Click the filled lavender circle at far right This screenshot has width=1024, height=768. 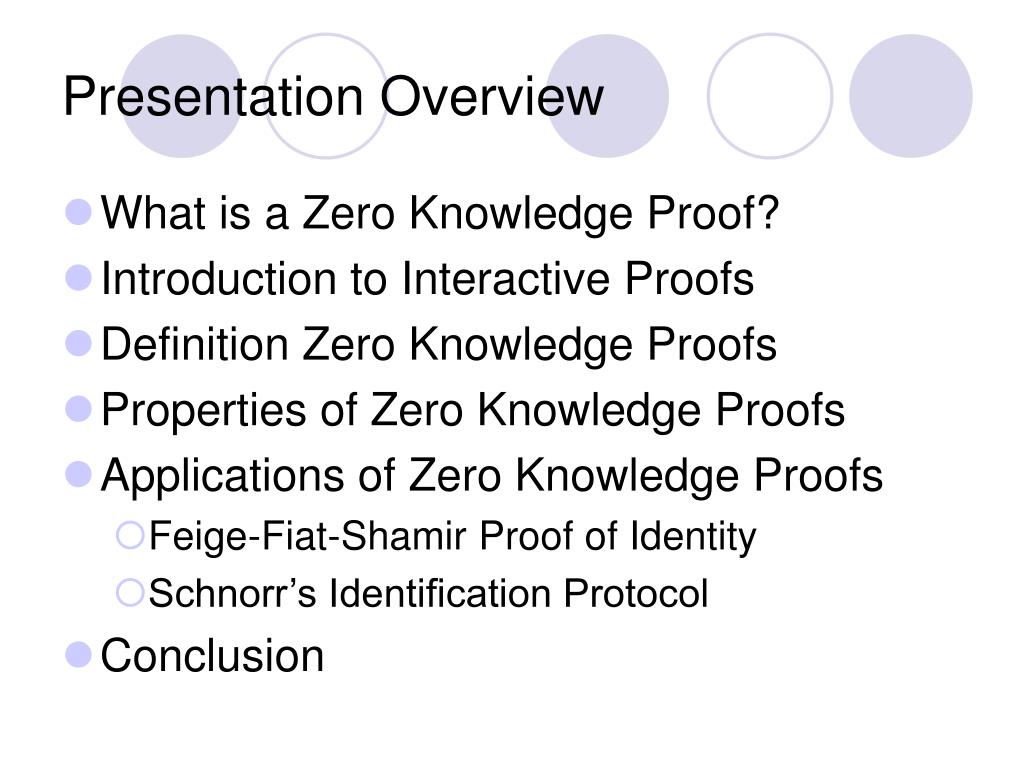coord(911,96)
